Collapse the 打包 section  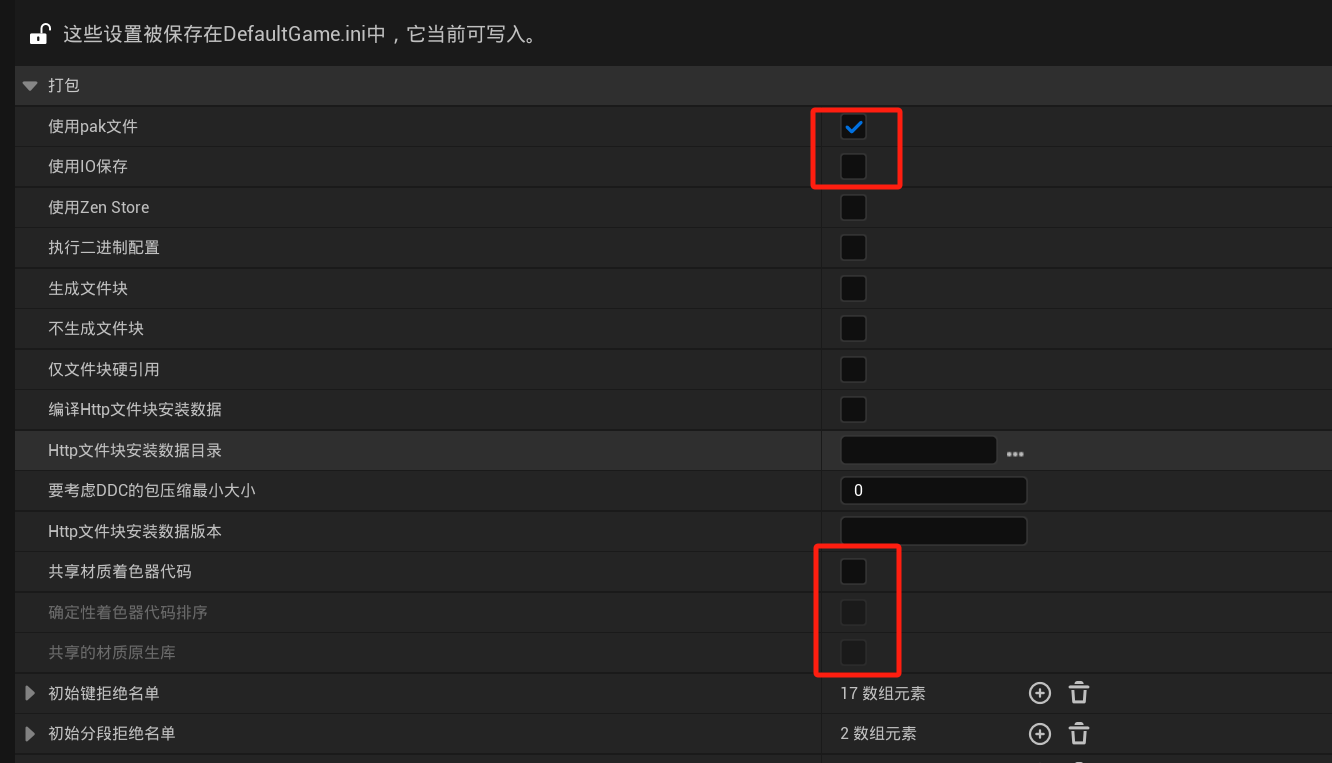tap(30, 86)
